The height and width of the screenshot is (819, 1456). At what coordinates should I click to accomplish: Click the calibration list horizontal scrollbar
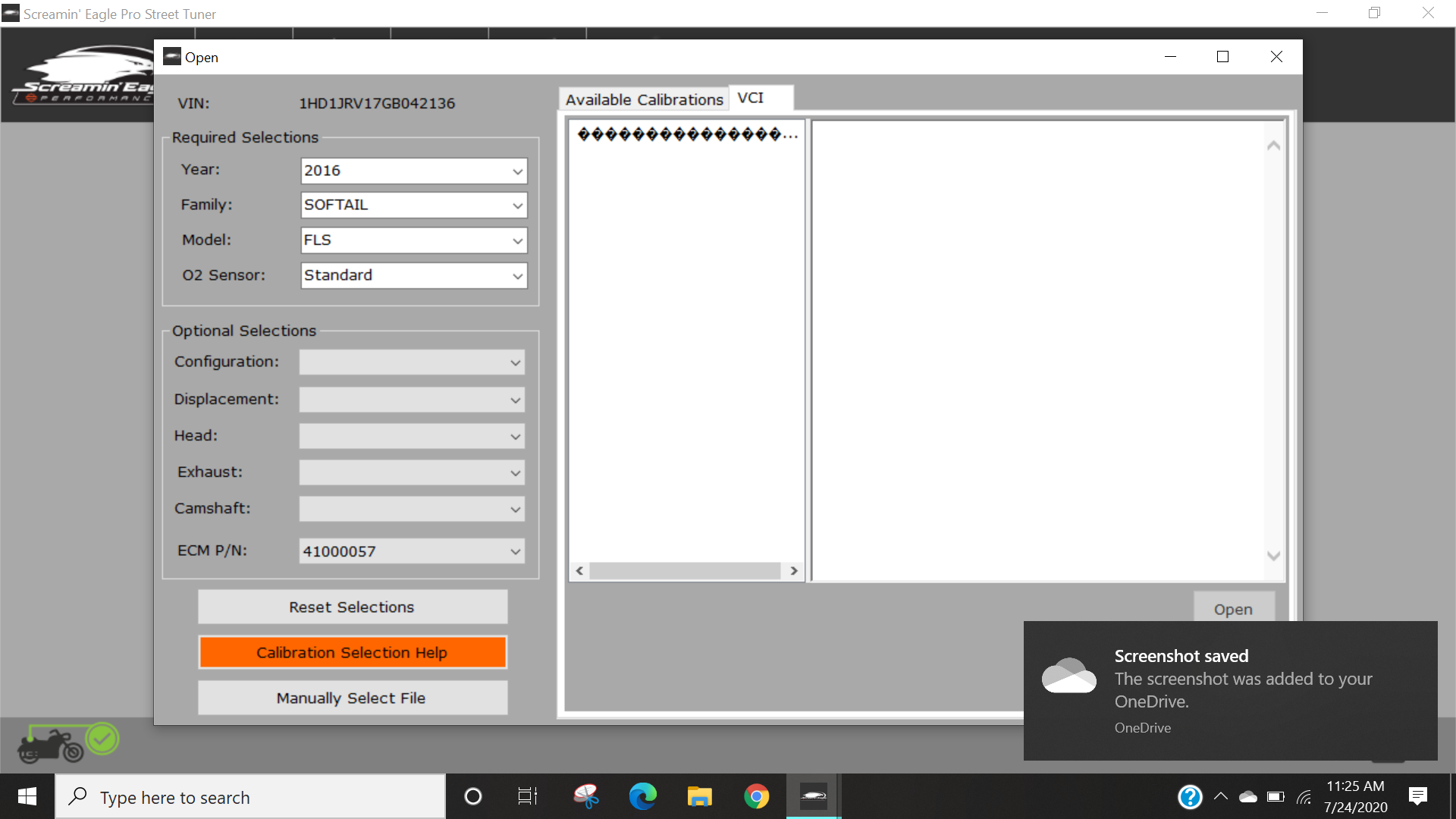685,570
